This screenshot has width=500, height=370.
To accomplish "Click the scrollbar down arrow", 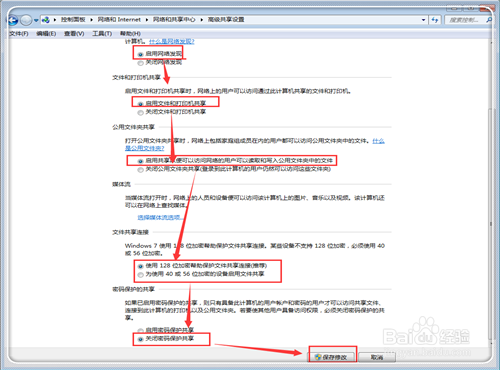I will [x=490, y=343].
